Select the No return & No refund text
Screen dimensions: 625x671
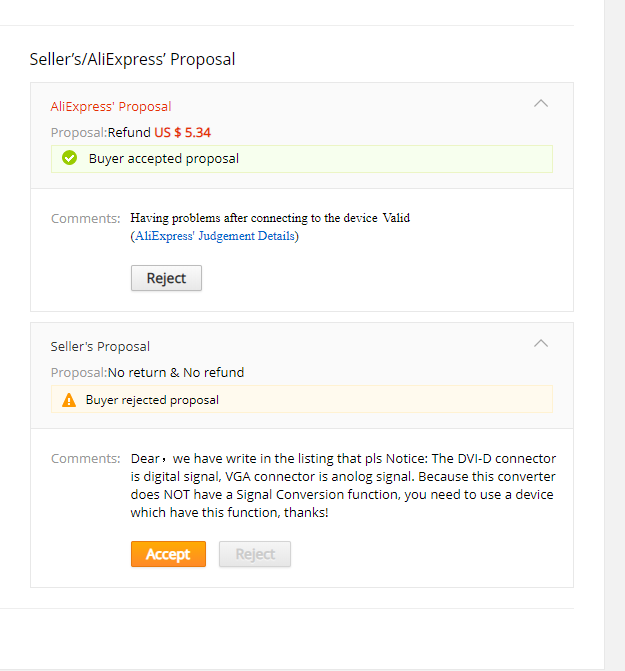click(x=176, y=373)
